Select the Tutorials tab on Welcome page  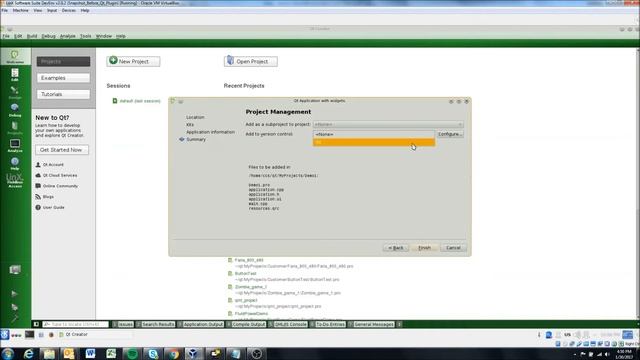point(63,94)
